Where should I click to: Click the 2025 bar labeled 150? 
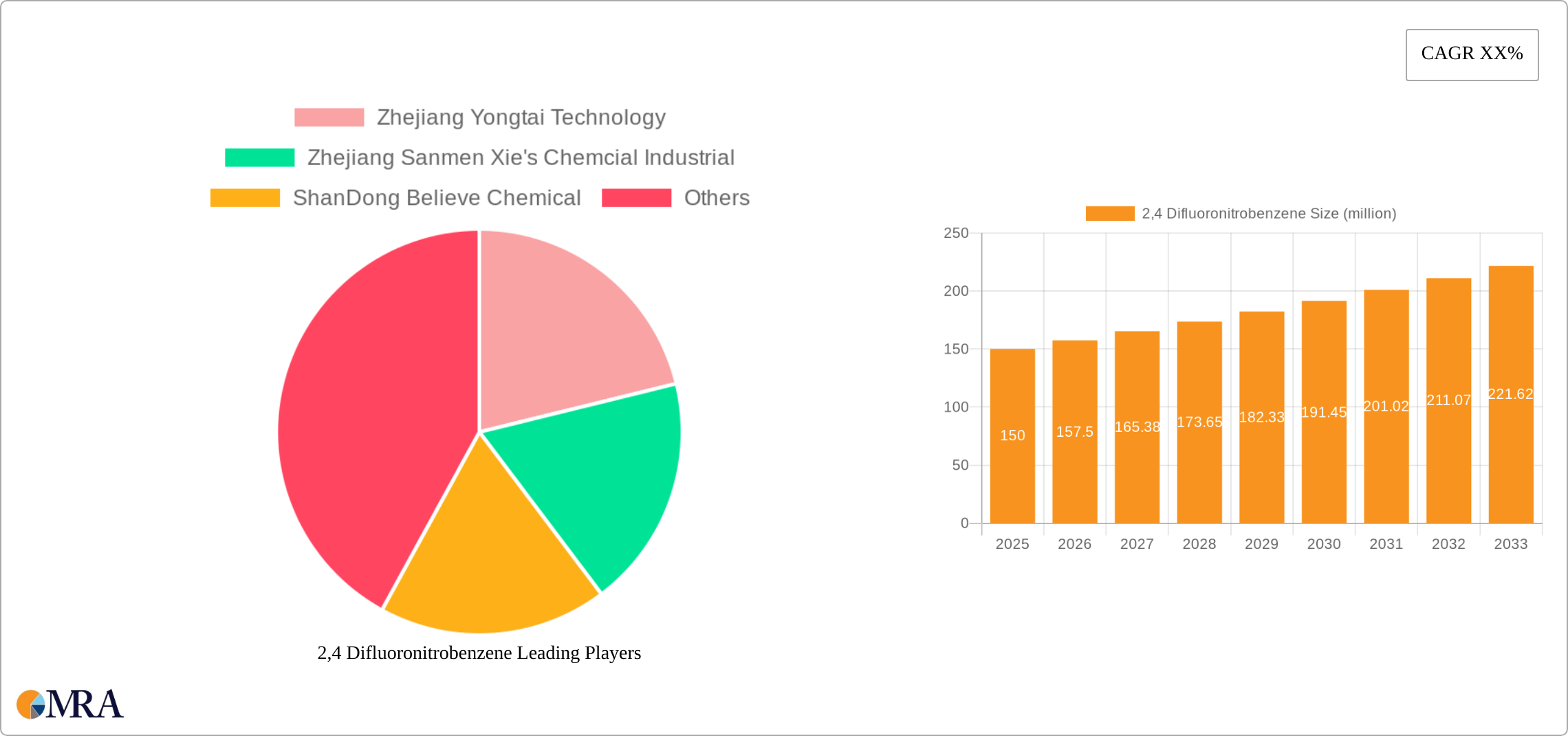(x=1012, y=436)
